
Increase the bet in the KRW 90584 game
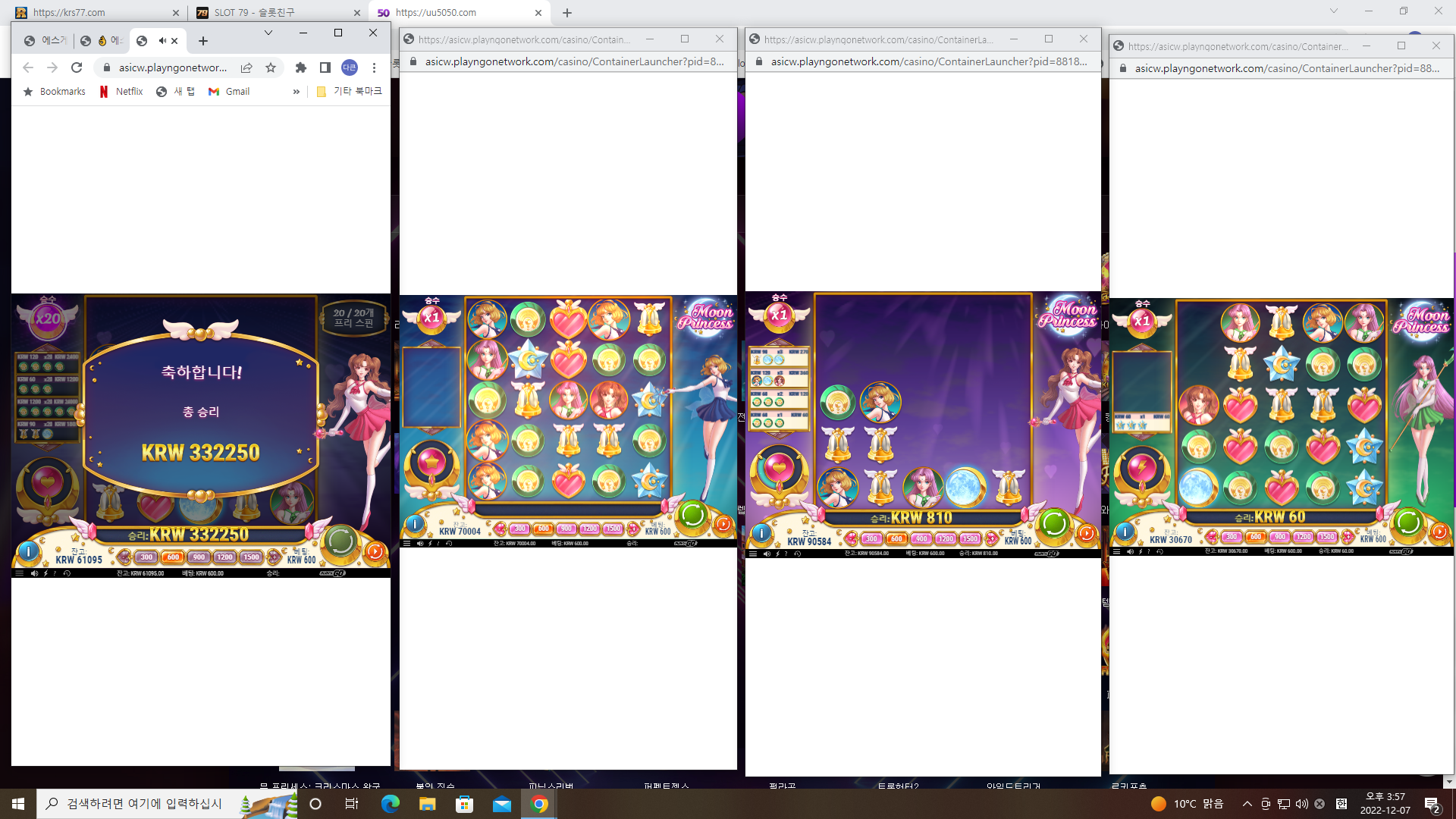point(992,538)
